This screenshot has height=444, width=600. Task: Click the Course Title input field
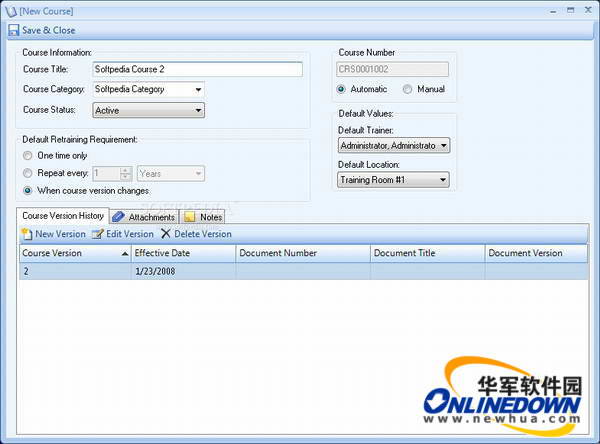point(196,69)
